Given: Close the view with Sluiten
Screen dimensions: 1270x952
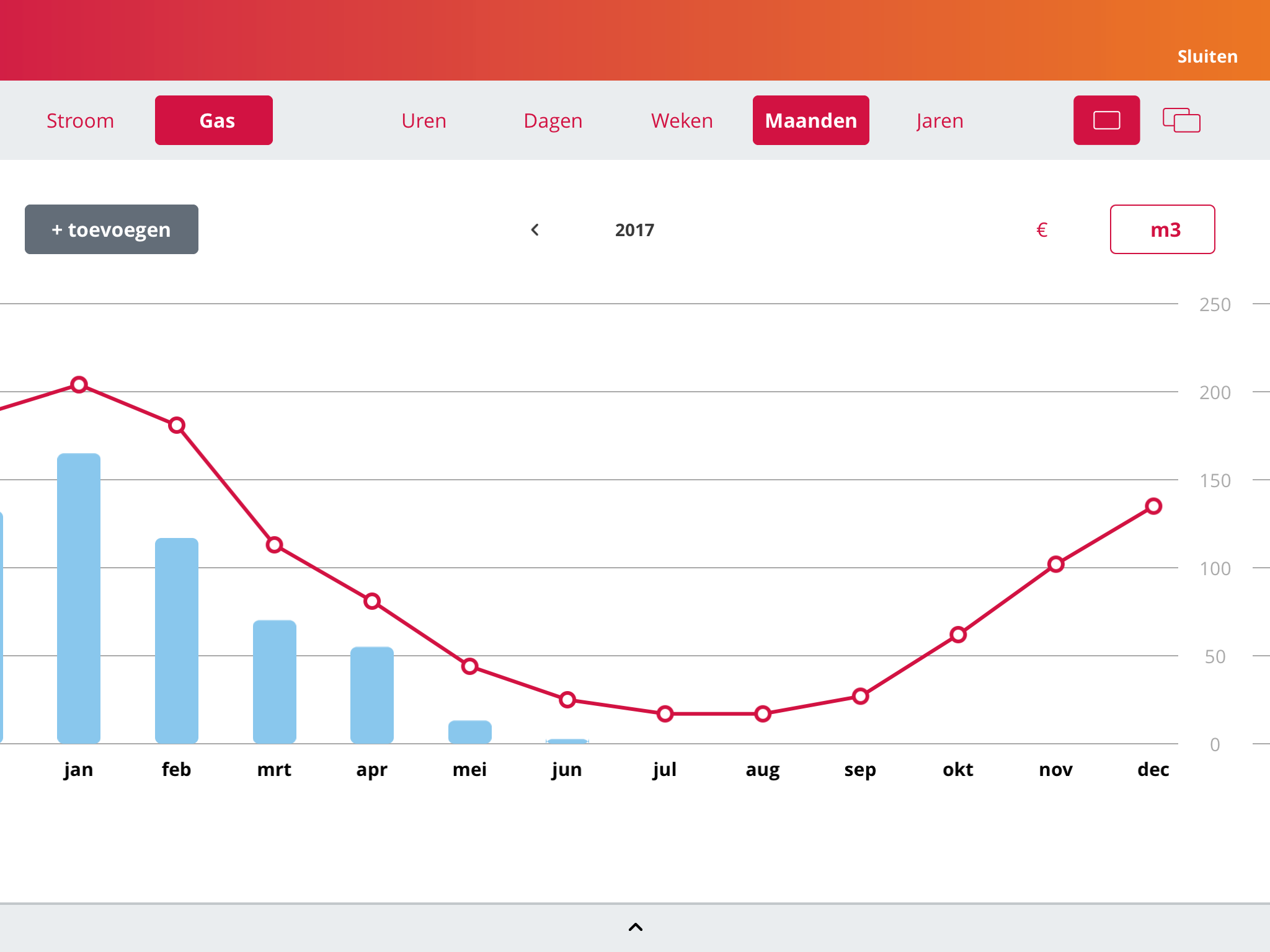Looking at the screenshot, I should 1207,56.
